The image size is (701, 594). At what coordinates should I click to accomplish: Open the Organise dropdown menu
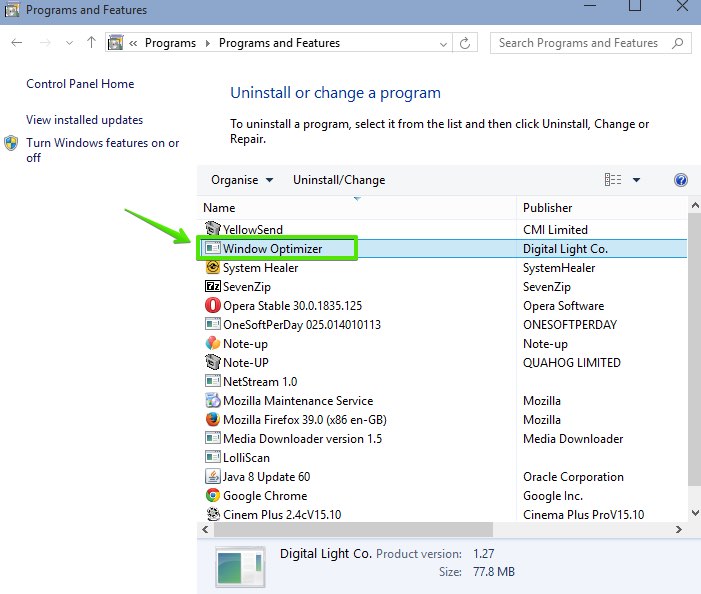click(x=241, y=180)
